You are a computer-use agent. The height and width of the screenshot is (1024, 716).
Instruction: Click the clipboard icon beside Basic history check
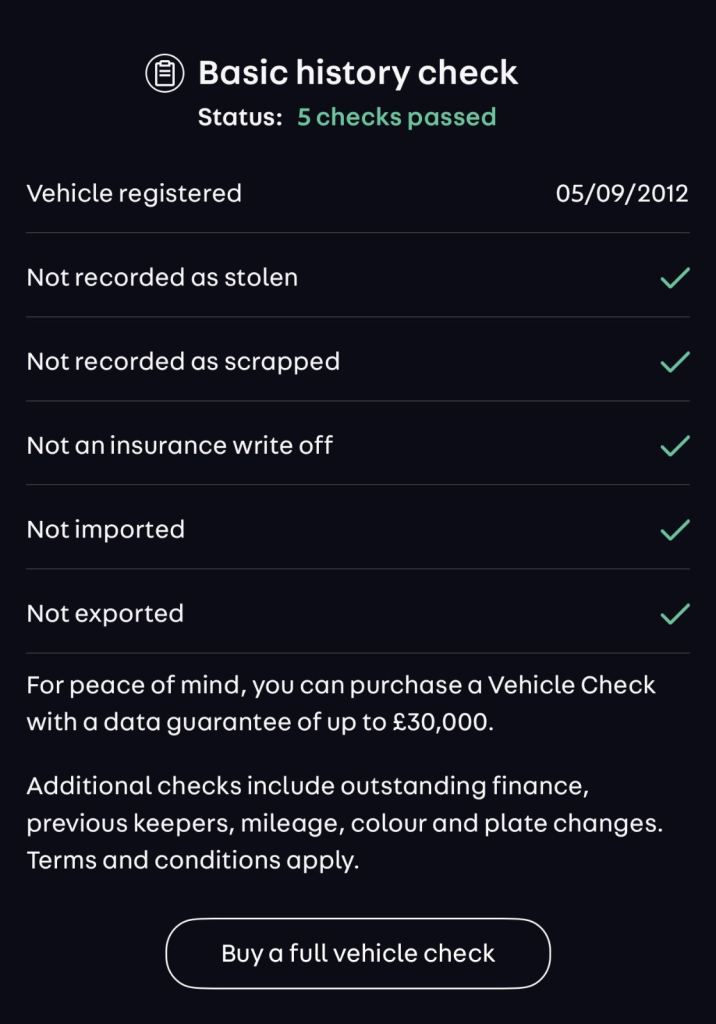165,73
